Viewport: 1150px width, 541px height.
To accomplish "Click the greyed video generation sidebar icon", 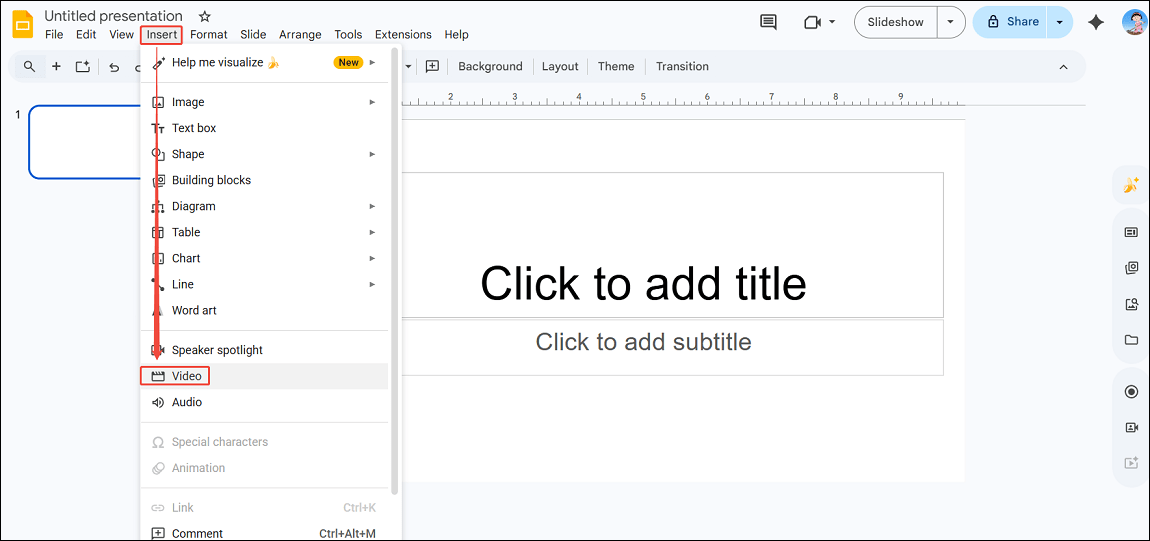I will click(1131, 463).
